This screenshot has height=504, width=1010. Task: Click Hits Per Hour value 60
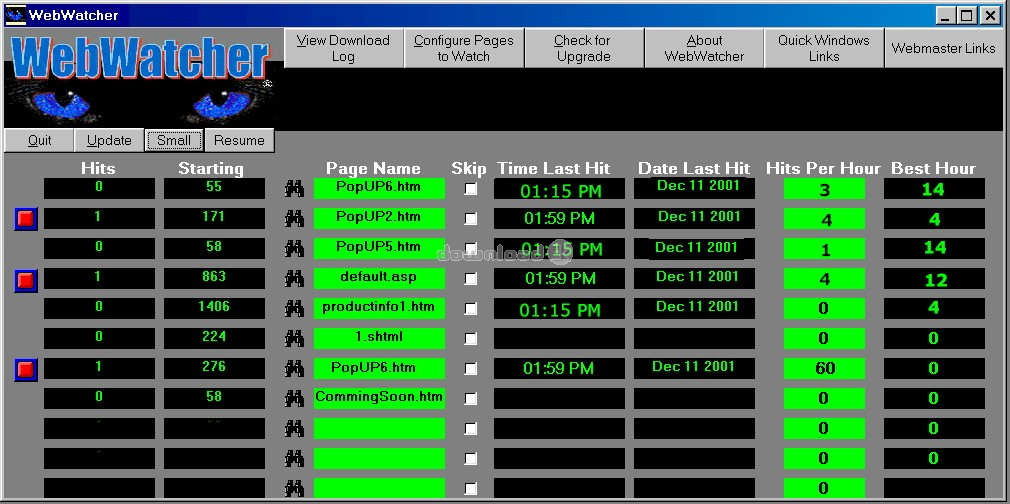point(824,368)
